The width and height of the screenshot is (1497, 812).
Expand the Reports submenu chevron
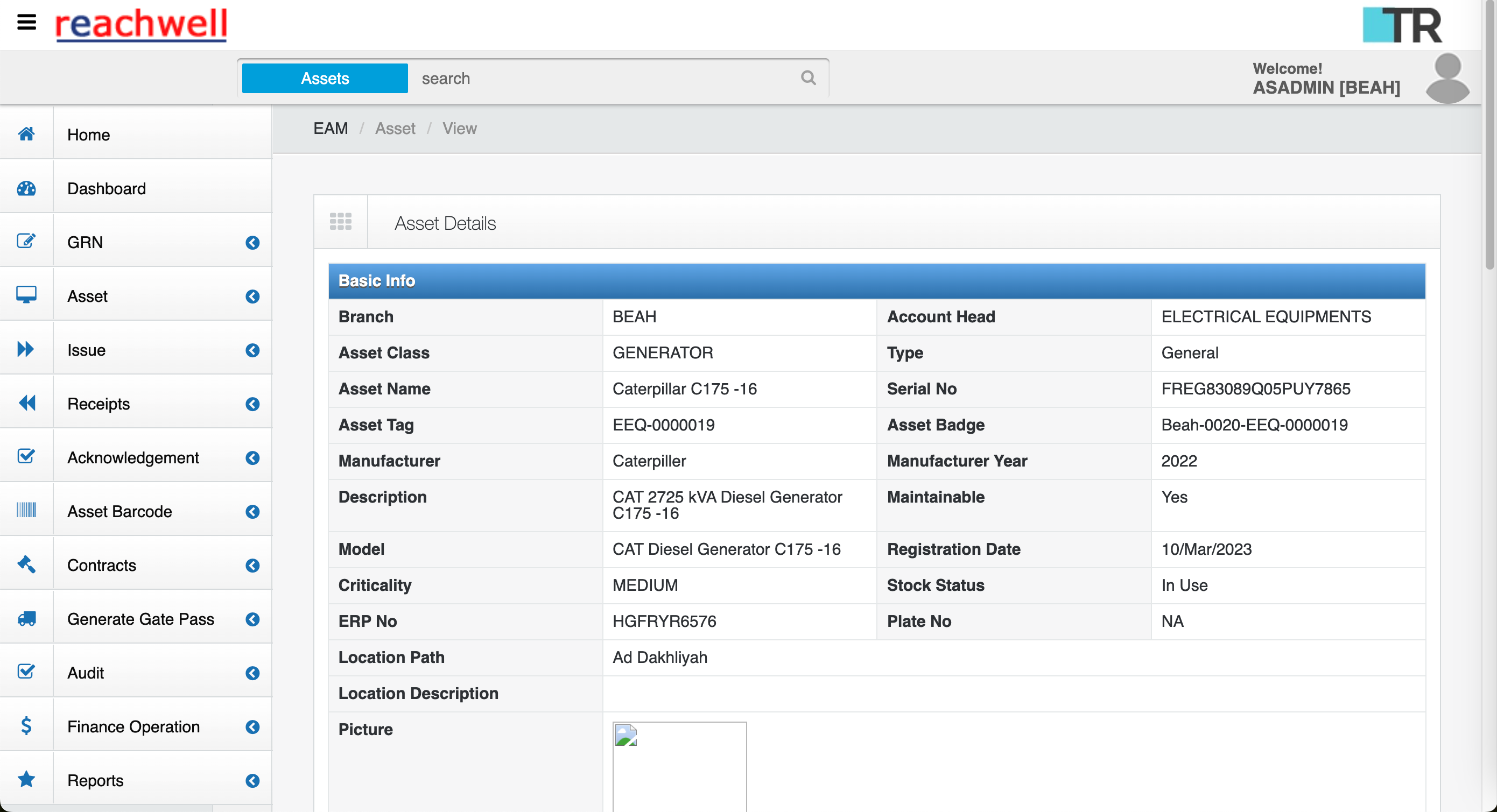point(252,781)
